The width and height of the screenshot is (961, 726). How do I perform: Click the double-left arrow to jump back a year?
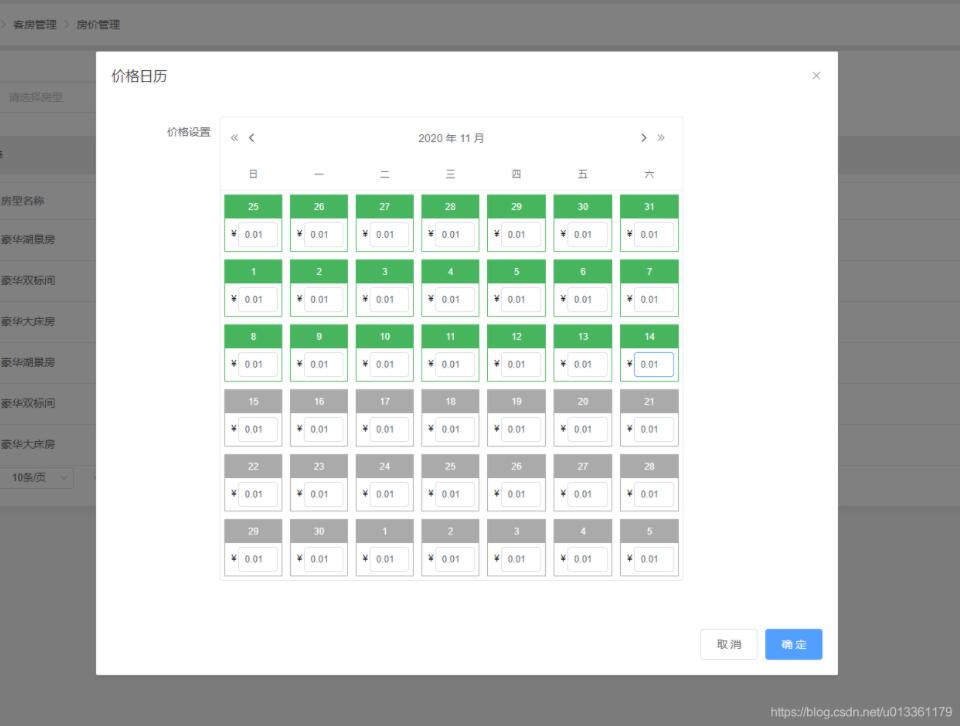(233, 137)
